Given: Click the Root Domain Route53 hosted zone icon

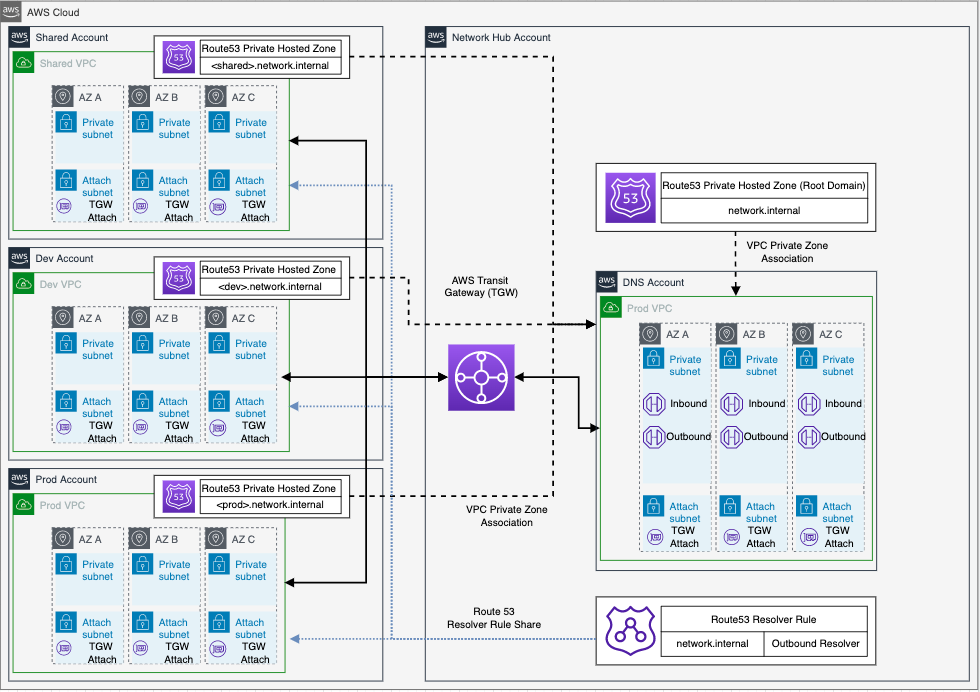Looking at the screenshot, I should (630, 198).
